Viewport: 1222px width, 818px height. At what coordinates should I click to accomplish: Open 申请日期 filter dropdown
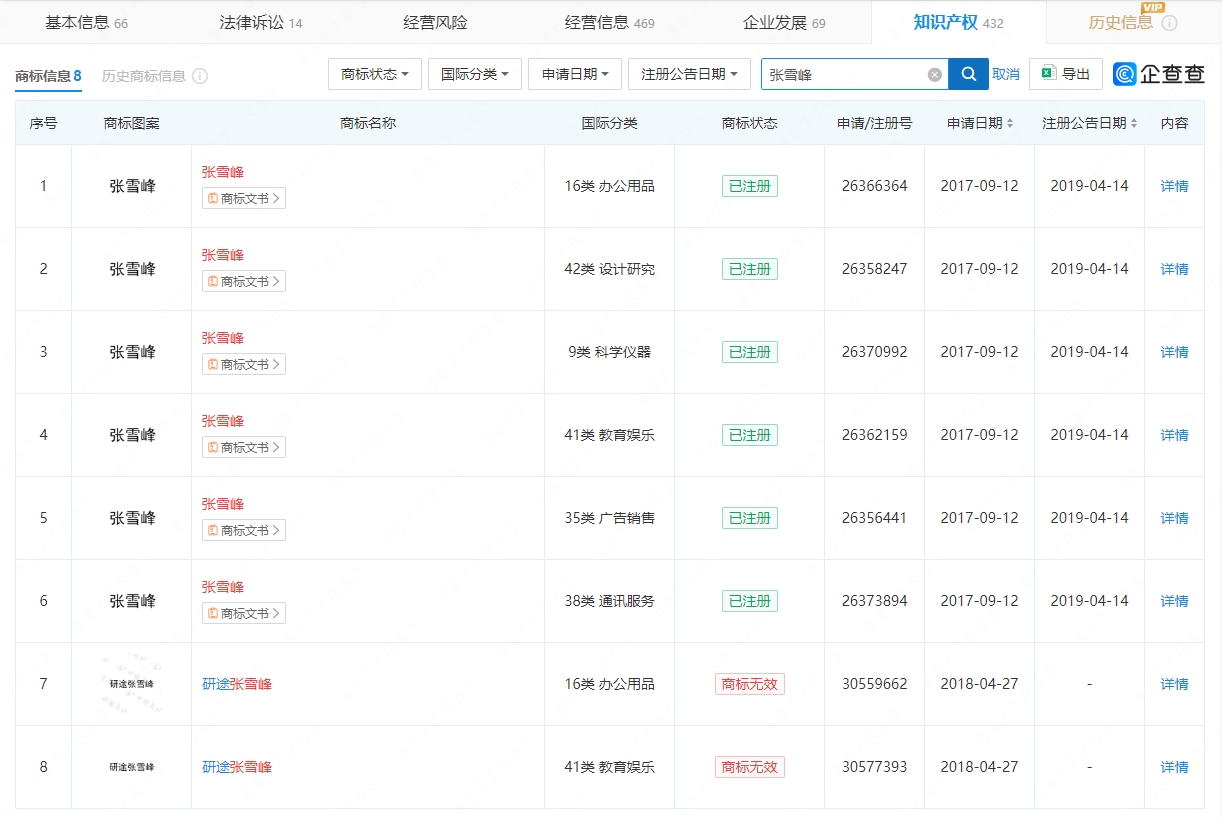(x=575, y=74)
